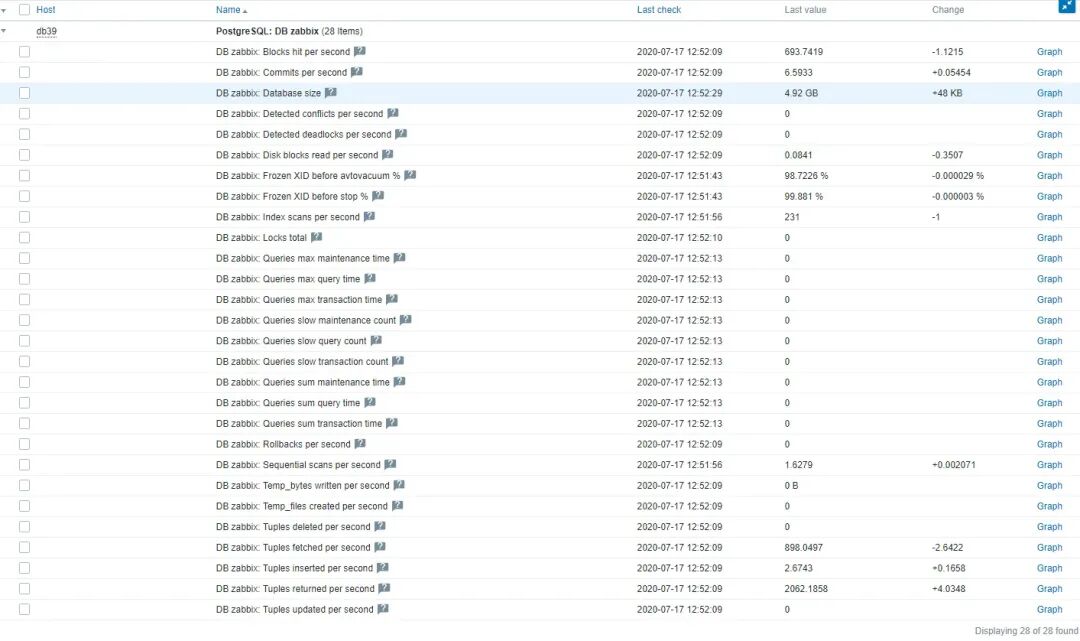The height and width of the screenshot is (641, 1080).
Task: Click the PostgreSQL: DB zabbix group title
Action: [x=267, y=31]
